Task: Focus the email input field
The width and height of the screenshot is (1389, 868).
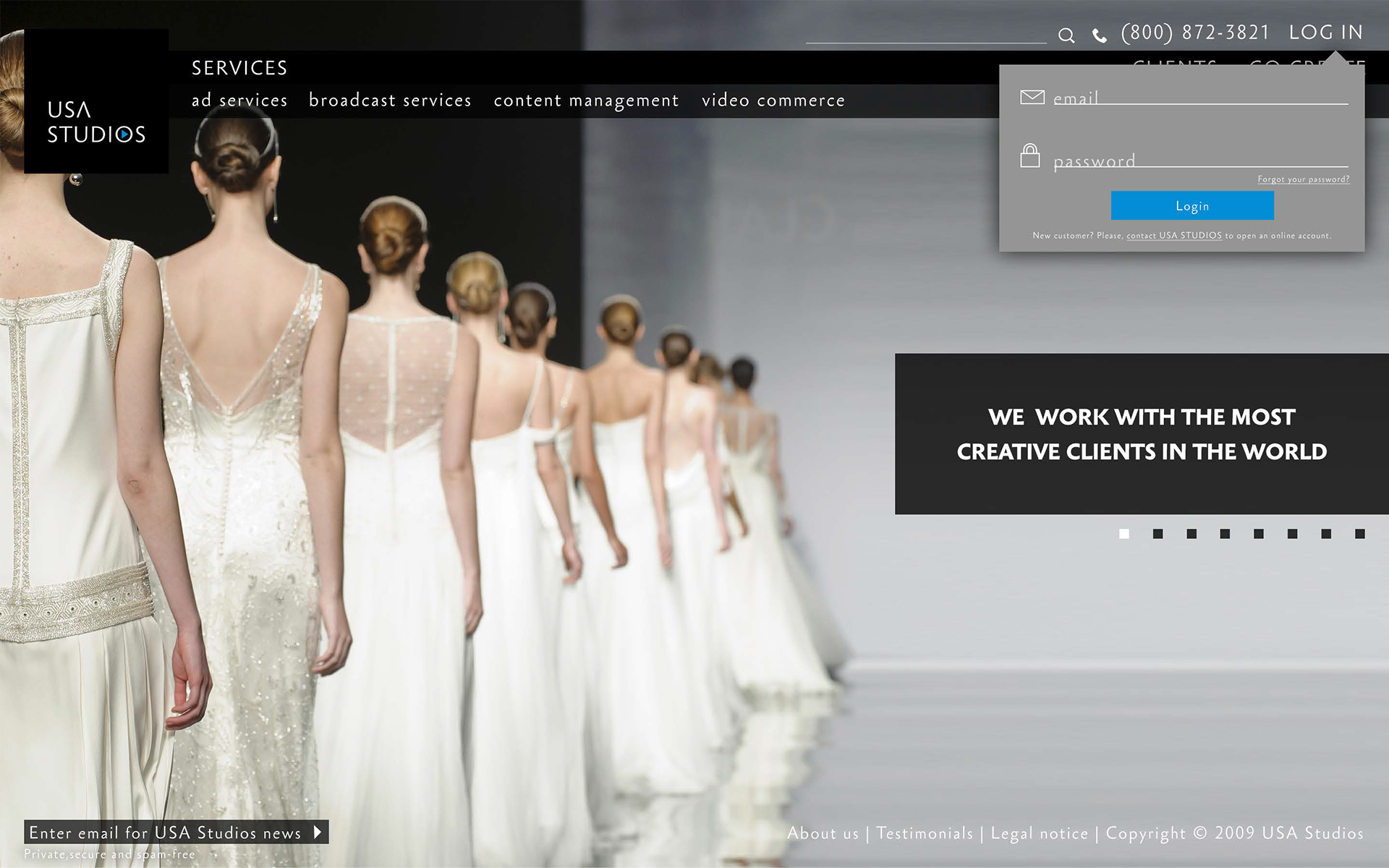Action: pos(1199,97)
